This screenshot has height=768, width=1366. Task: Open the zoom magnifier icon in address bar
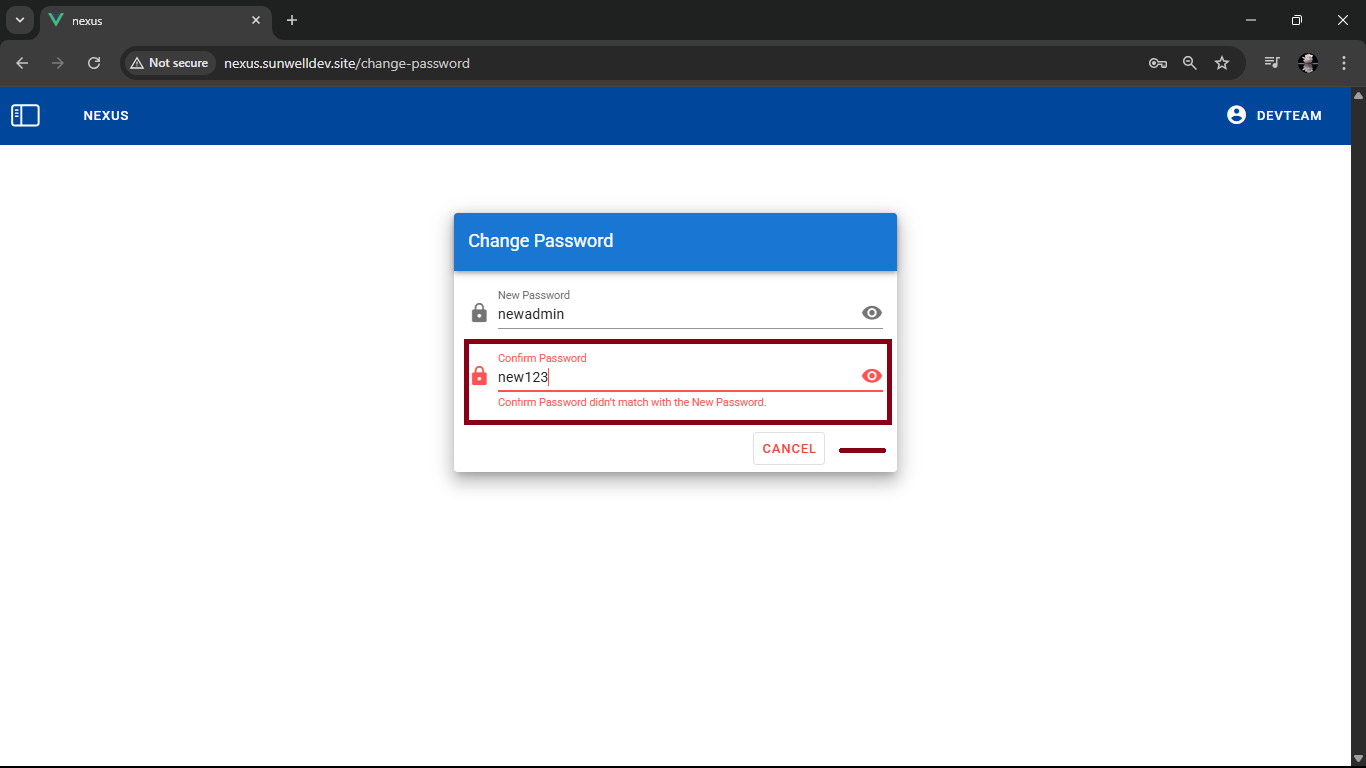(1189, 62)
